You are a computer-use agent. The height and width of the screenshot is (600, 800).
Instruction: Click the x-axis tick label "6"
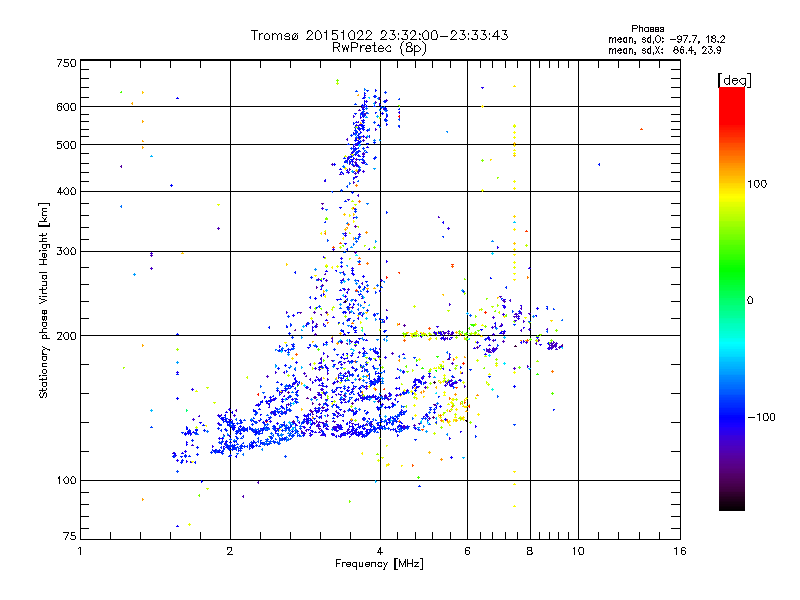(467, 551)
